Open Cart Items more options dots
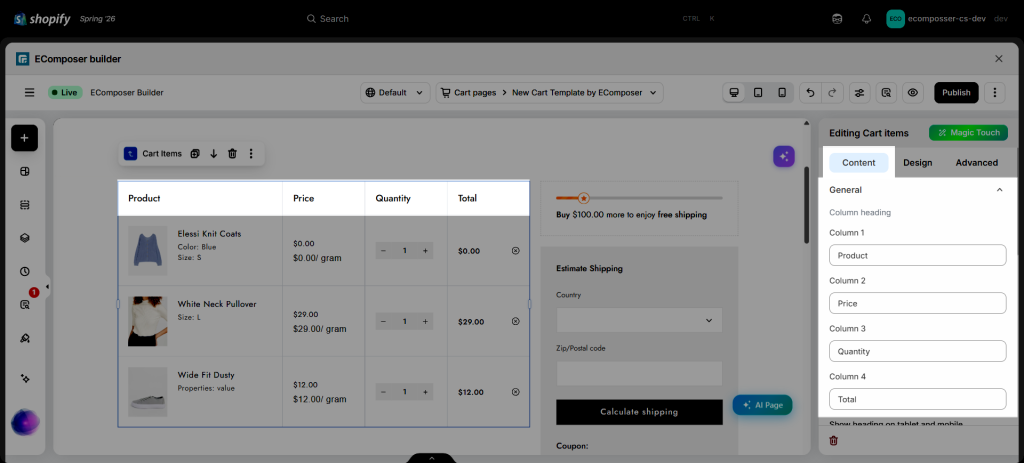This screenshot has width=1024, height=463. (251, 154)
